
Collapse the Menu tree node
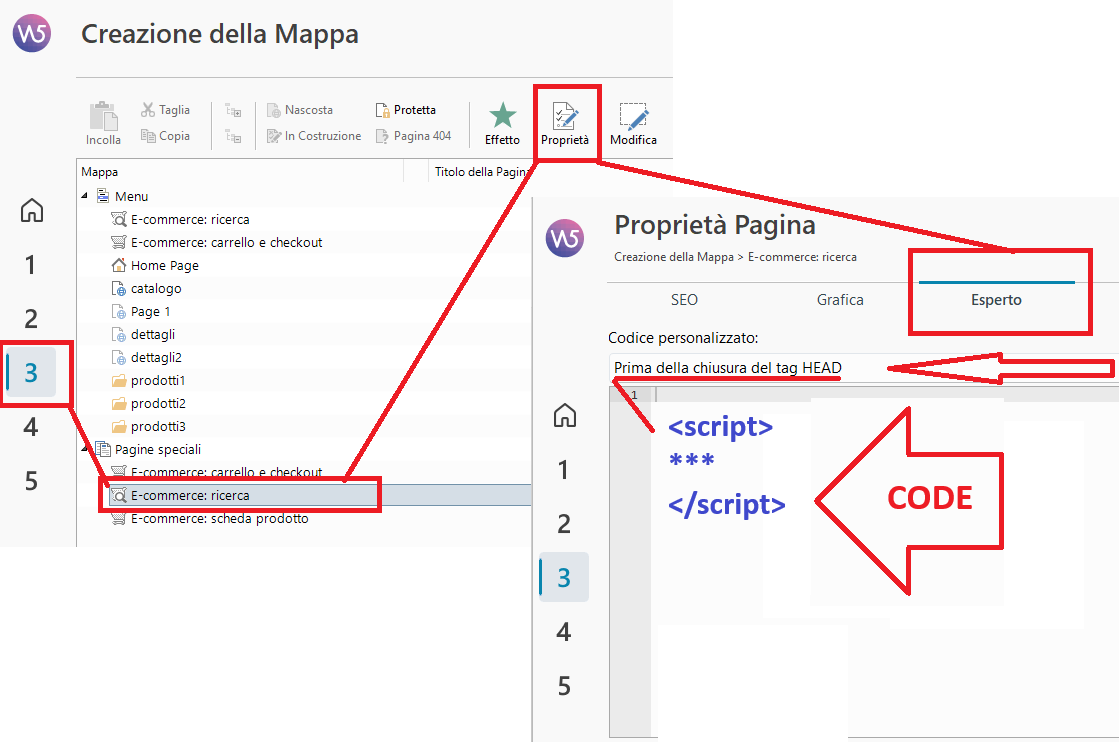[86, 196]
